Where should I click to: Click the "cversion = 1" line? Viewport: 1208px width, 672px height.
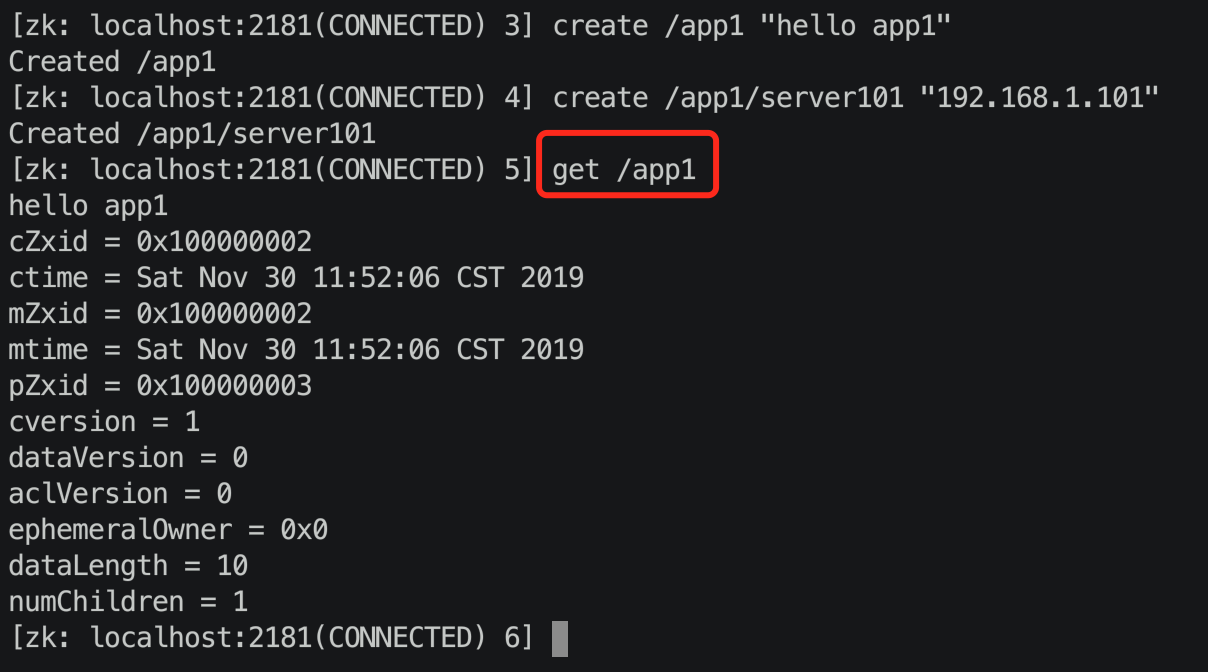click(x=104, y=422)
